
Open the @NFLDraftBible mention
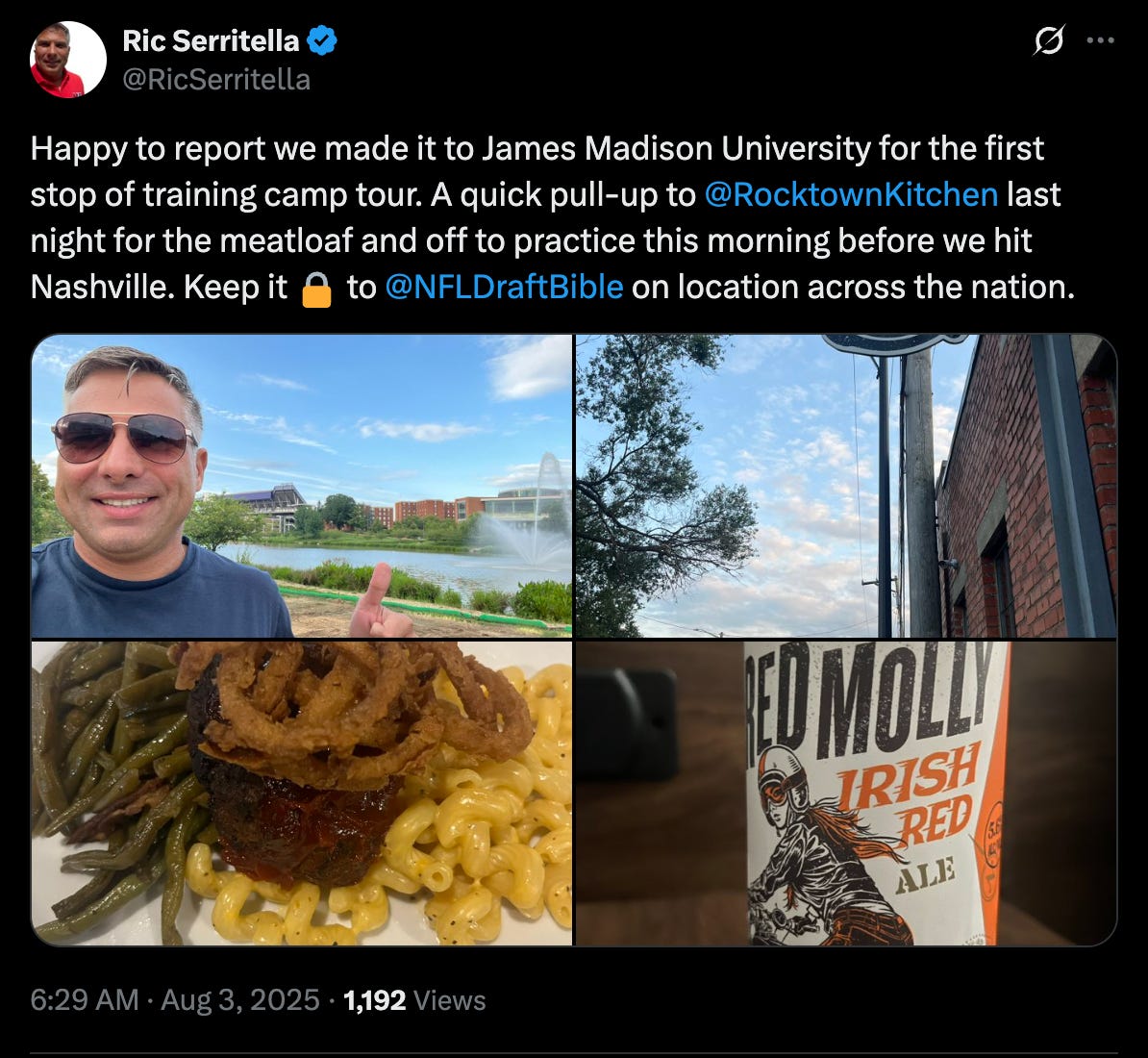point(504,287)
